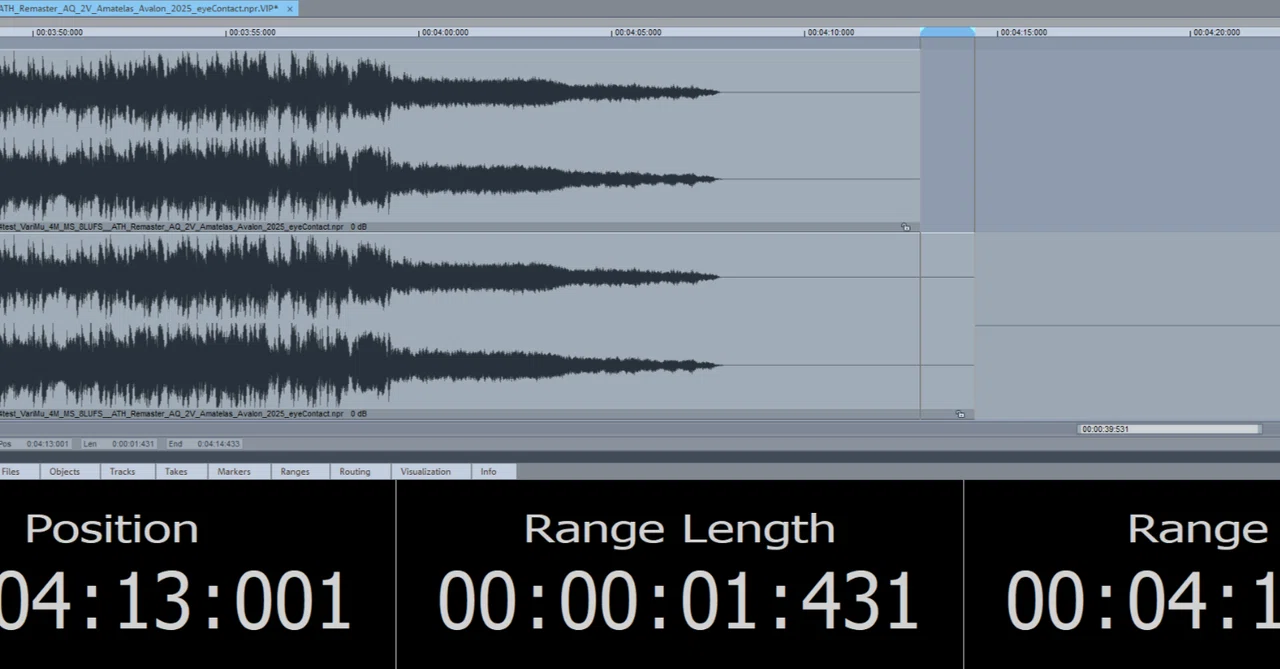Click the horizontal scrollbar showing 00:00:39:531

(x=1169, y=429)
